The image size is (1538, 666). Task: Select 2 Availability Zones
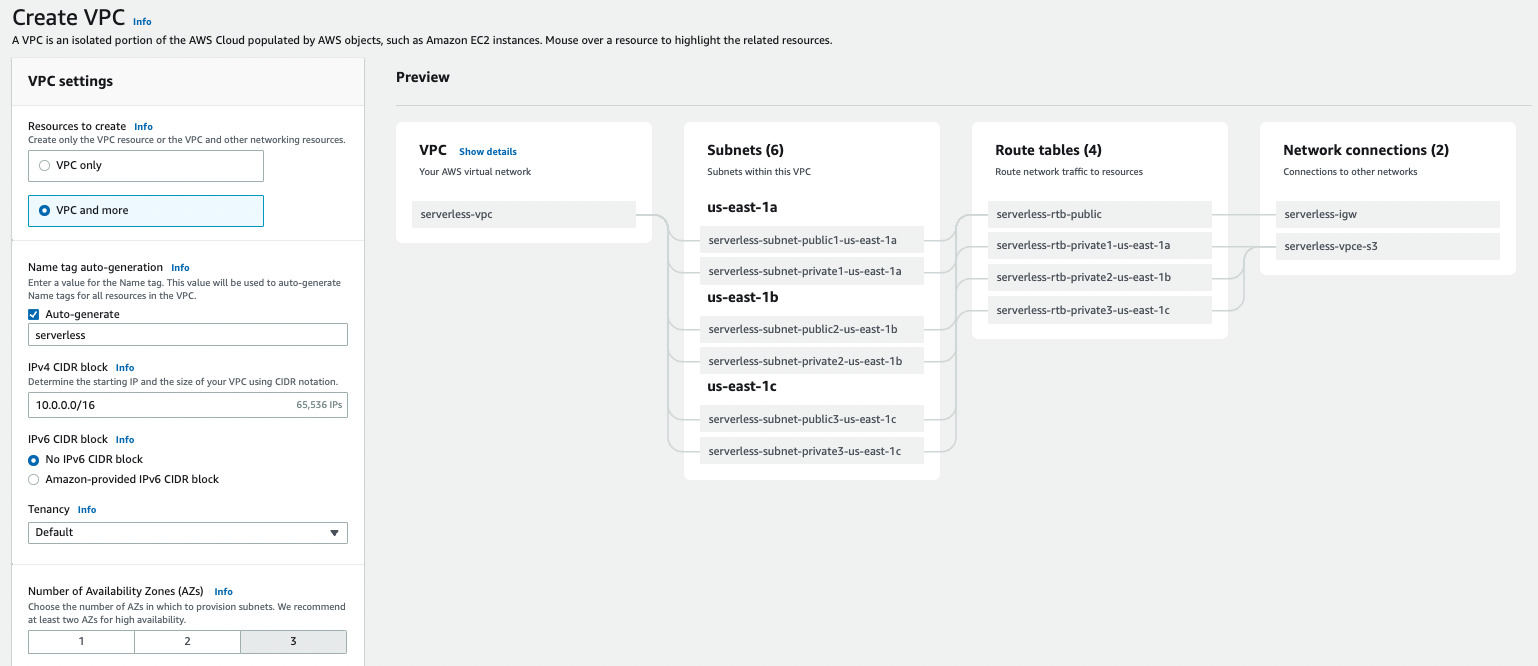pyautogui.click(x=187, y=641)
